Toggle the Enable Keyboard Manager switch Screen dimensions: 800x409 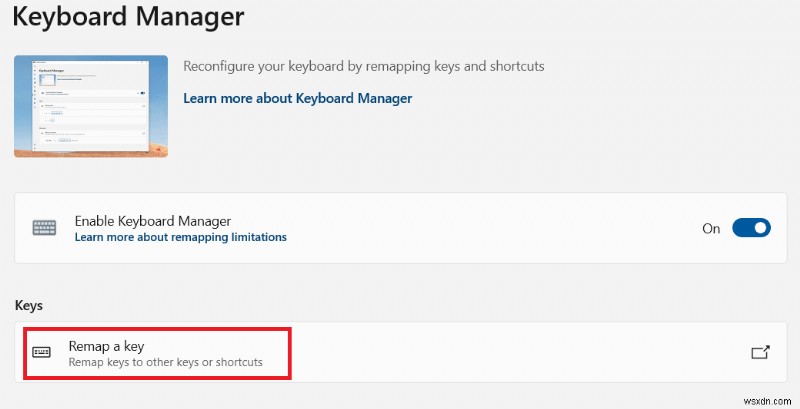click(x=751, y=228)
